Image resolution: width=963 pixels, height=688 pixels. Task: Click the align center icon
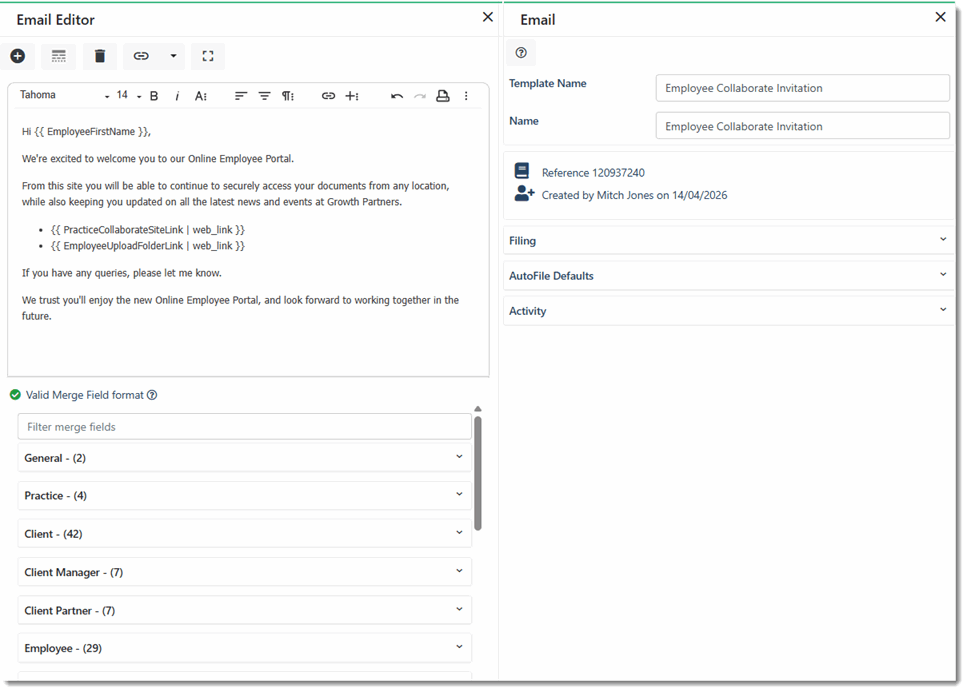click(x=264, y=96)
